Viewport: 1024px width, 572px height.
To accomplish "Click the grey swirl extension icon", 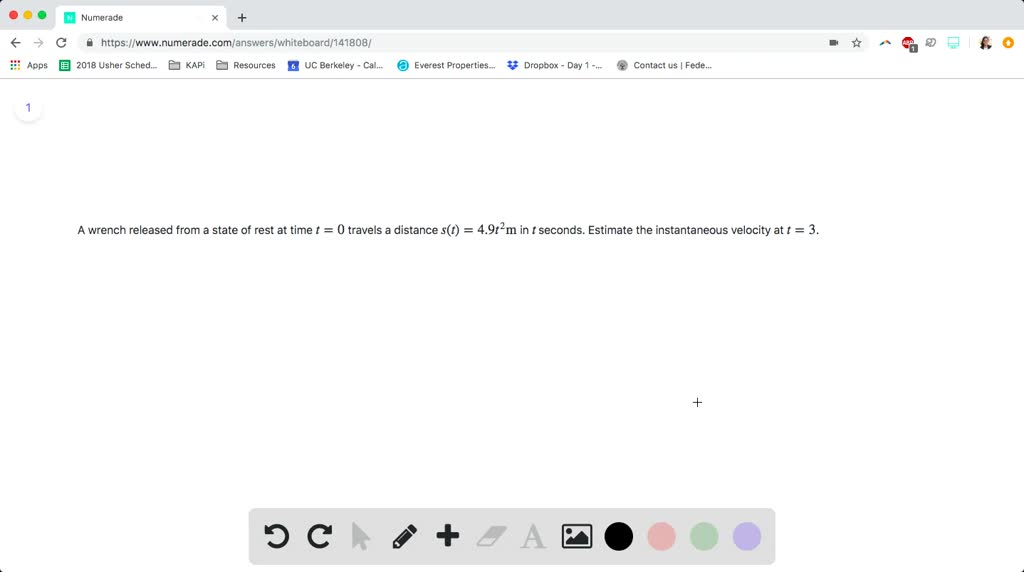I will [931, 42].
